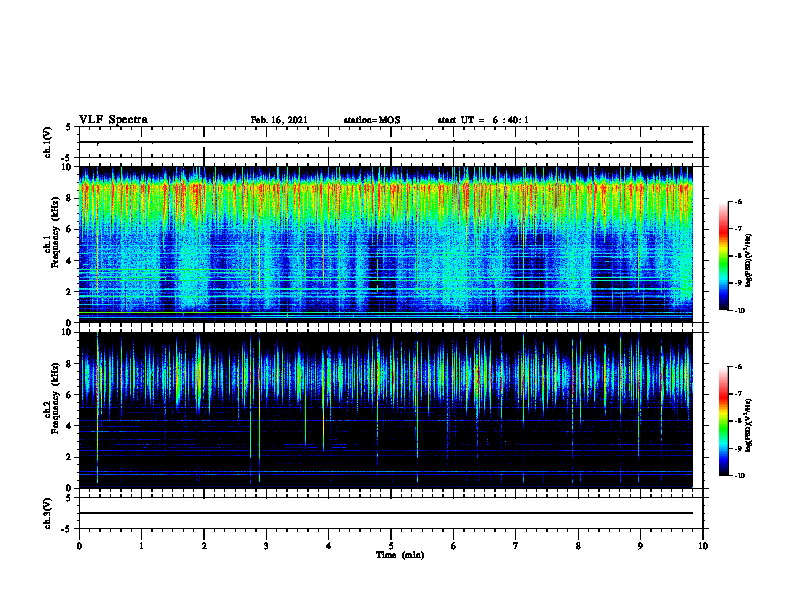Click the ch.2 frequency tick "2"
792x612 pixels.
pyautogui.click(x=70, y=457)
